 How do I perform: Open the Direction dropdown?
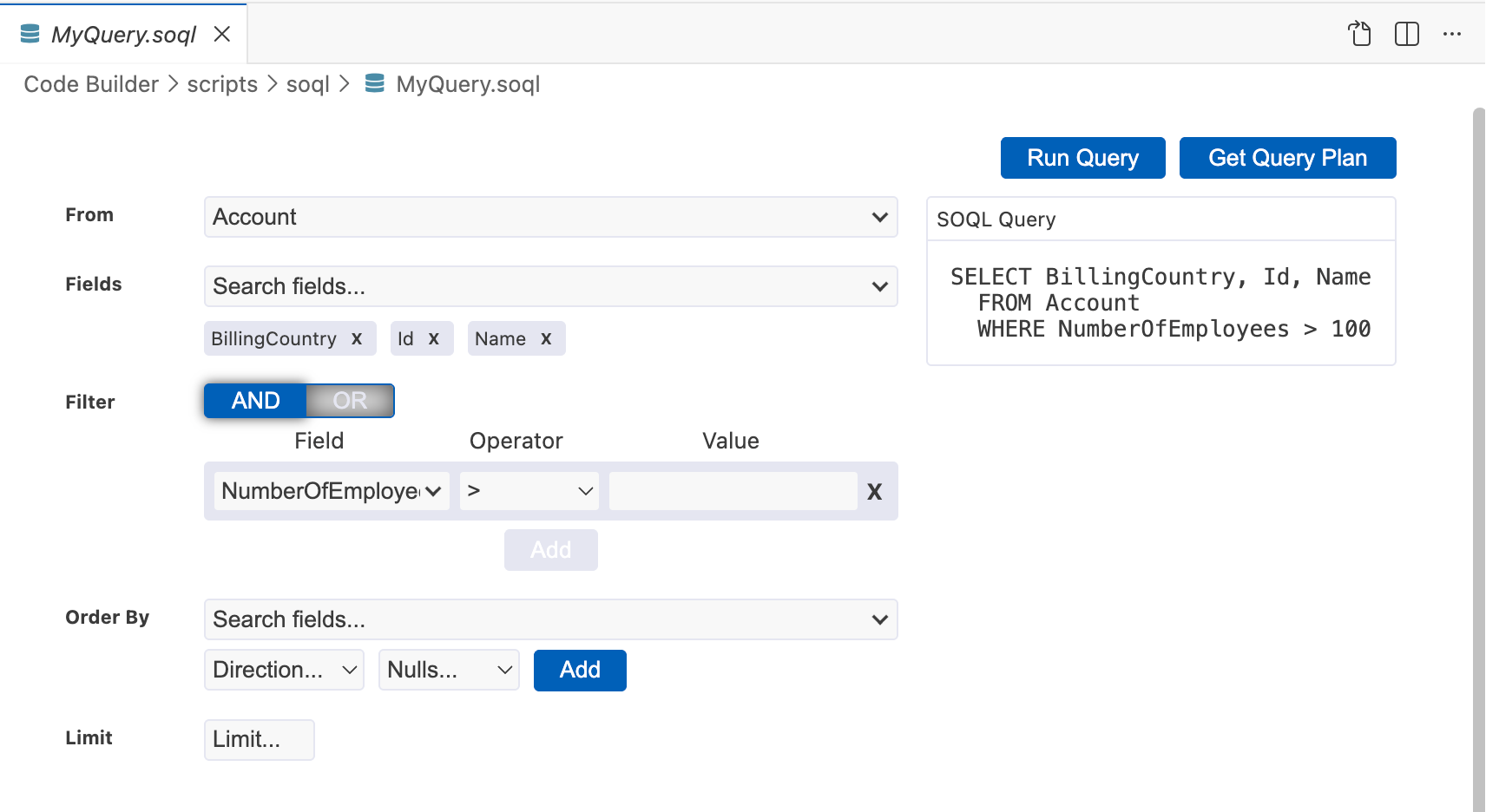tap(285, 670)
